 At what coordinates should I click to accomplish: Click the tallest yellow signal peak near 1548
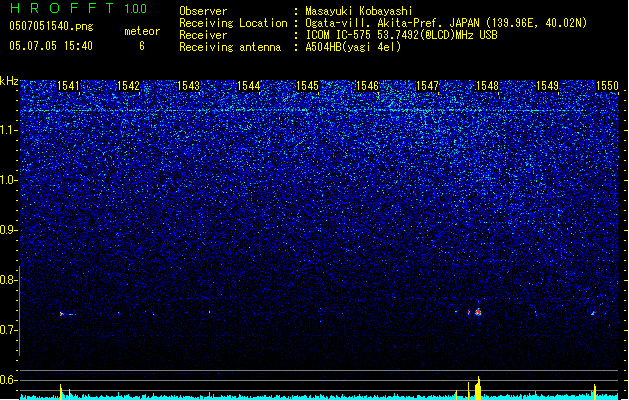tap(478, 388)
